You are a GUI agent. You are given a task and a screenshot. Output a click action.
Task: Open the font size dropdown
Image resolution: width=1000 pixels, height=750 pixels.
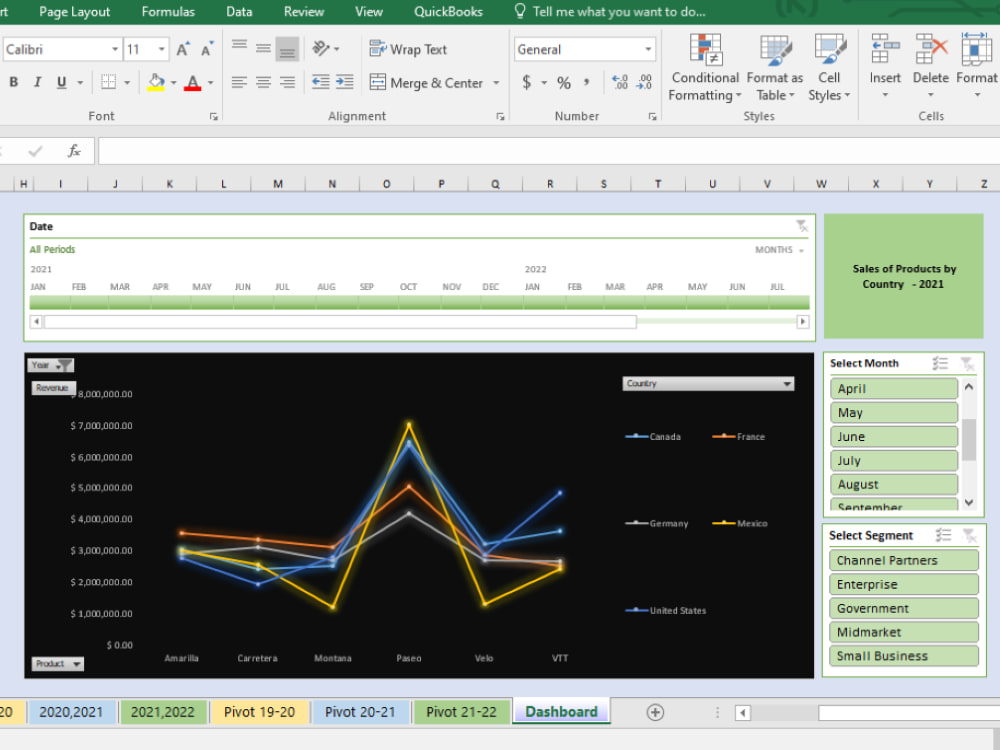coord(162,49)
